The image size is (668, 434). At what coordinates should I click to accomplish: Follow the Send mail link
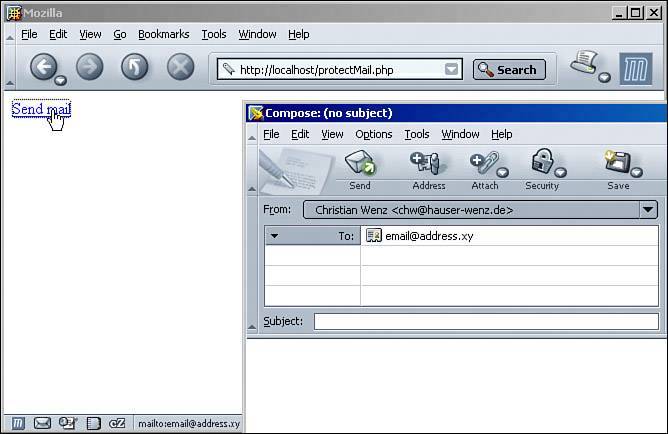[x=41, y=109]
